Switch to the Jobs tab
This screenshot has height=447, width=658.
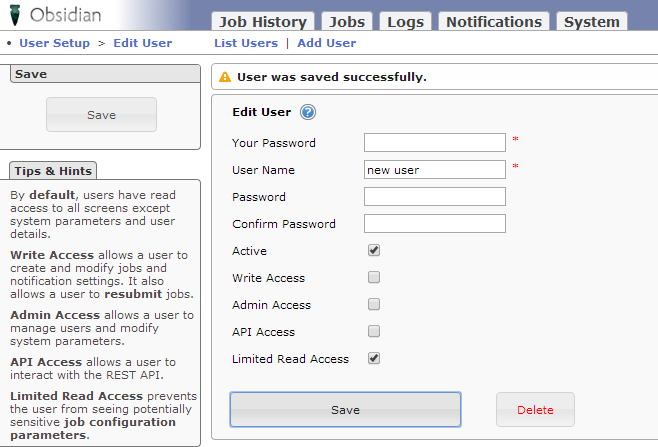tap(347, 22)
